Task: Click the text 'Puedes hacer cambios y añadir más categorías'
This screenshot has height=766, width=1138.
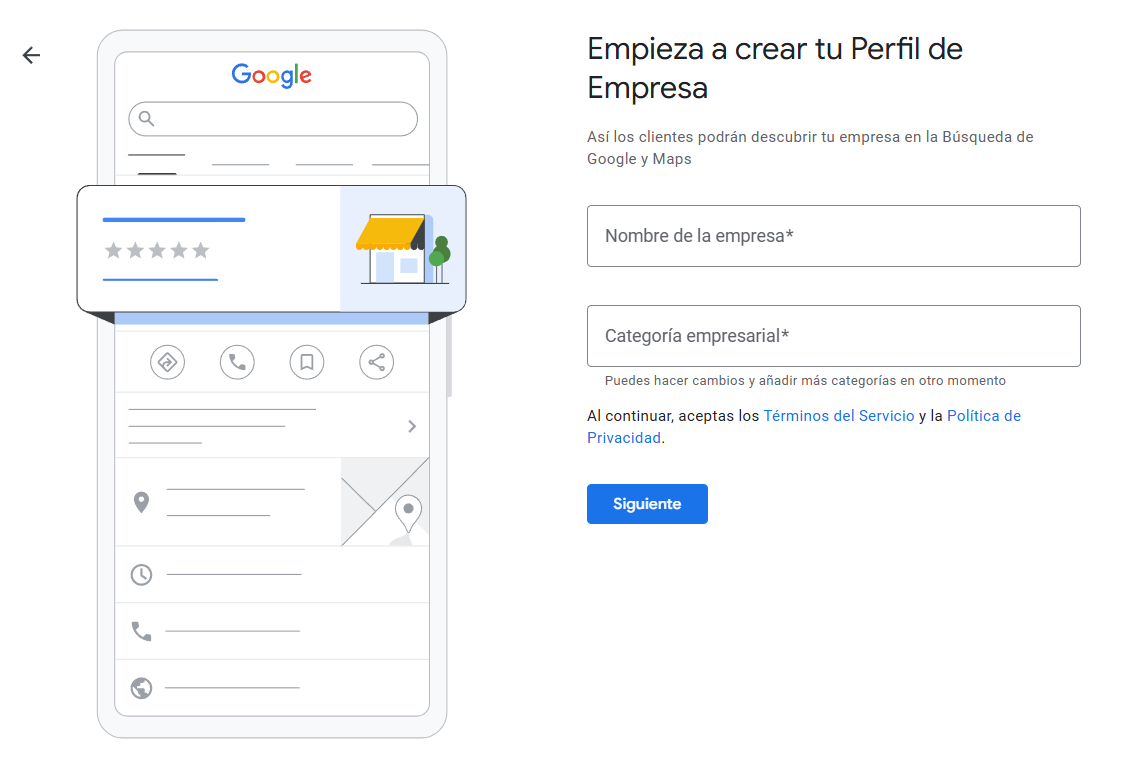Action: (x=748, y=380)
